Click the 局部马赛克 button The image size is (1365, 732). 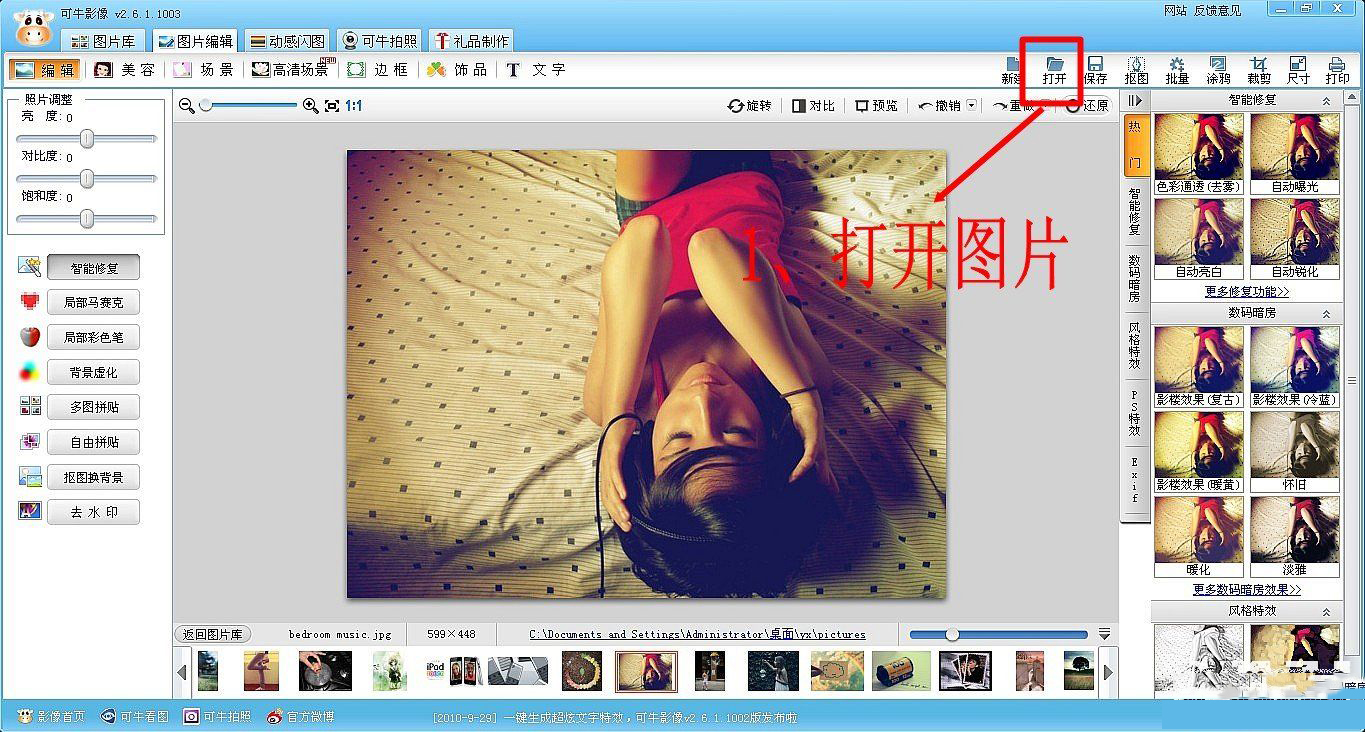coord(93,302)
